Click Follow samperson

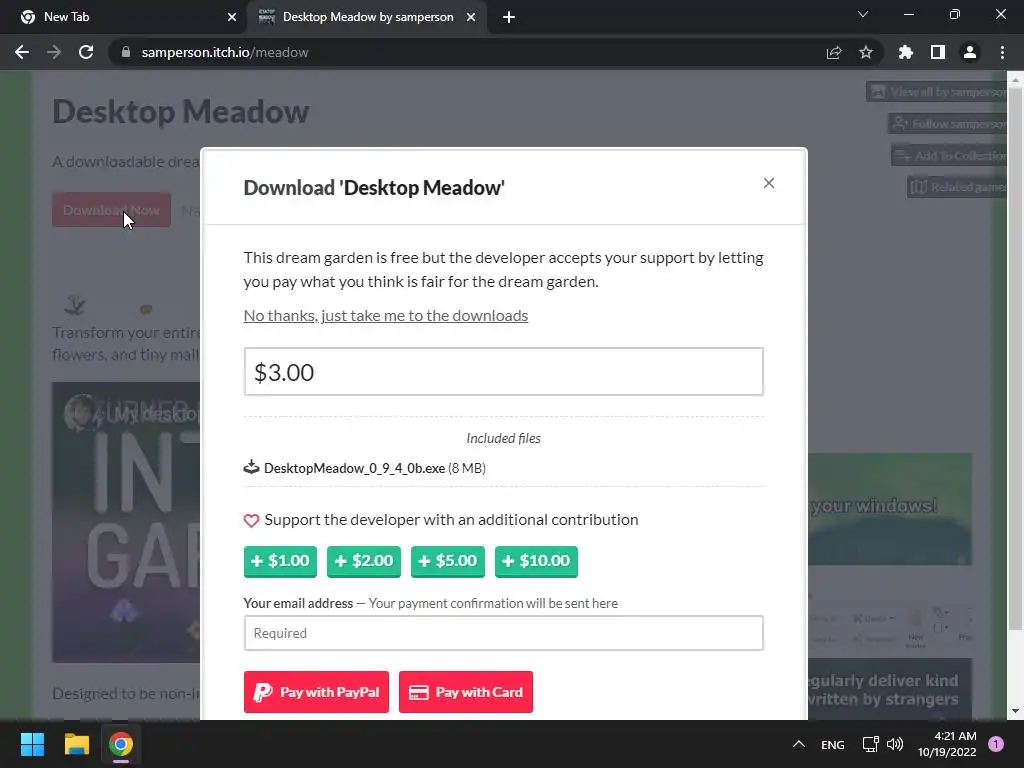[x=948, y=123]
